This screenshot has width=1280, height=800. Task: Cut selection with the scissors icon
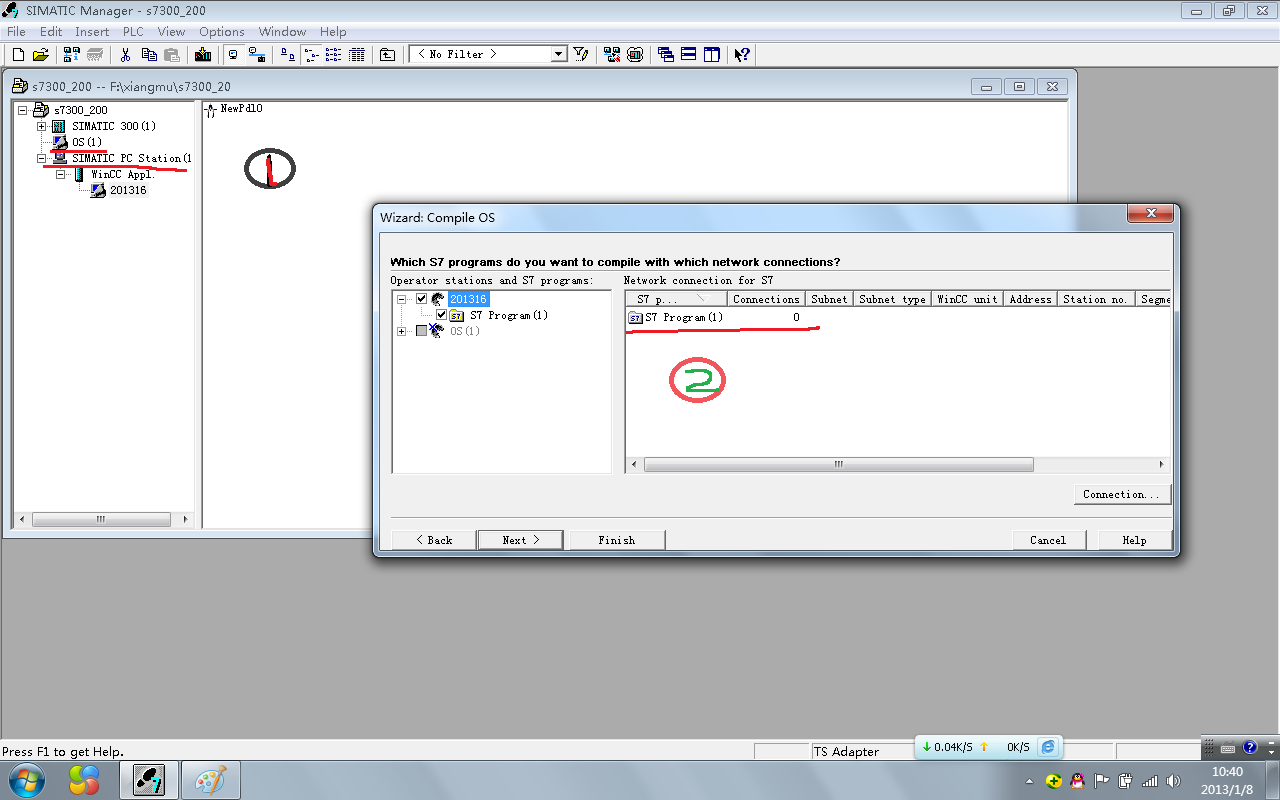(127, 54)
